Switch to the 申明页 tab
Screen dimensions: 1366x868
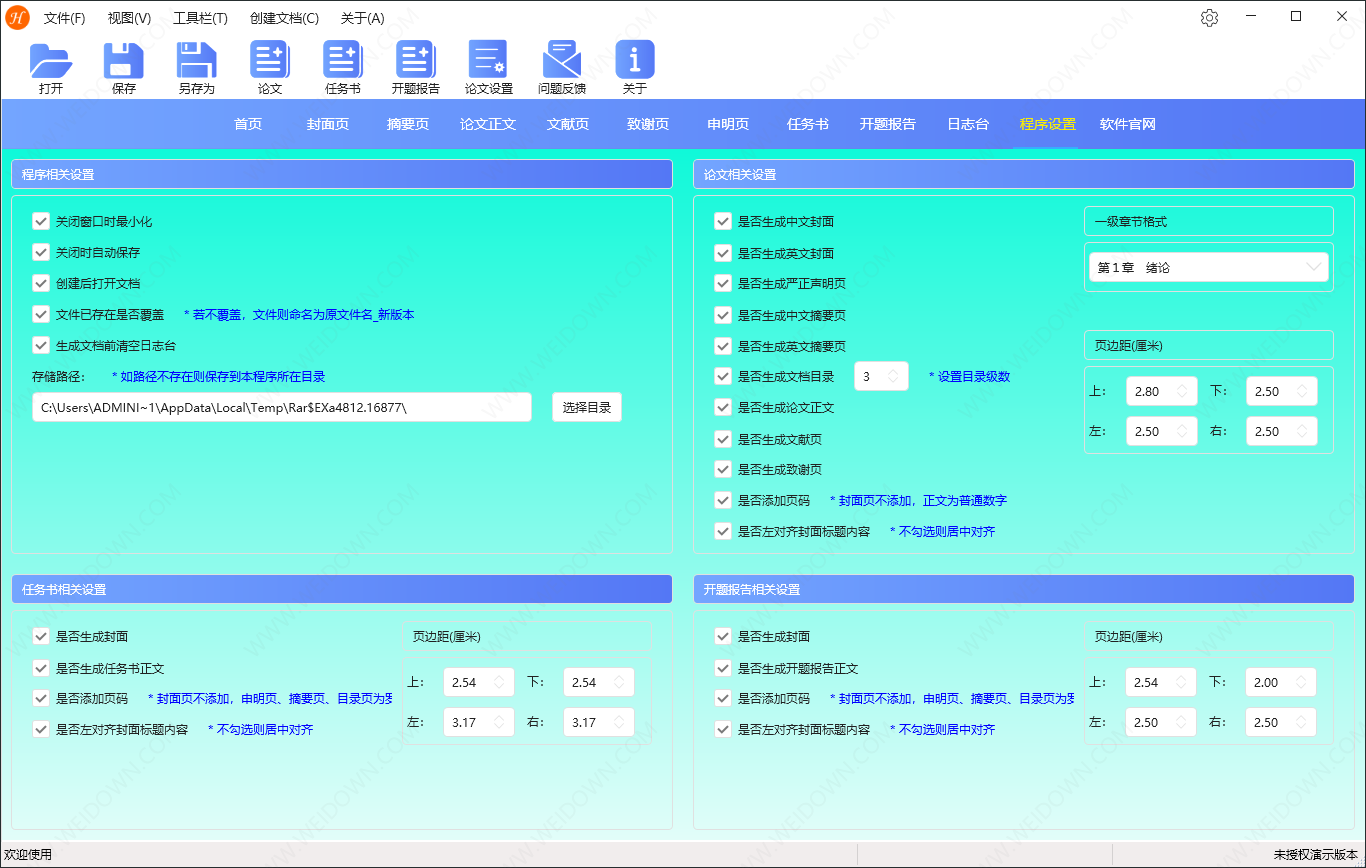(x=728, y=124)
